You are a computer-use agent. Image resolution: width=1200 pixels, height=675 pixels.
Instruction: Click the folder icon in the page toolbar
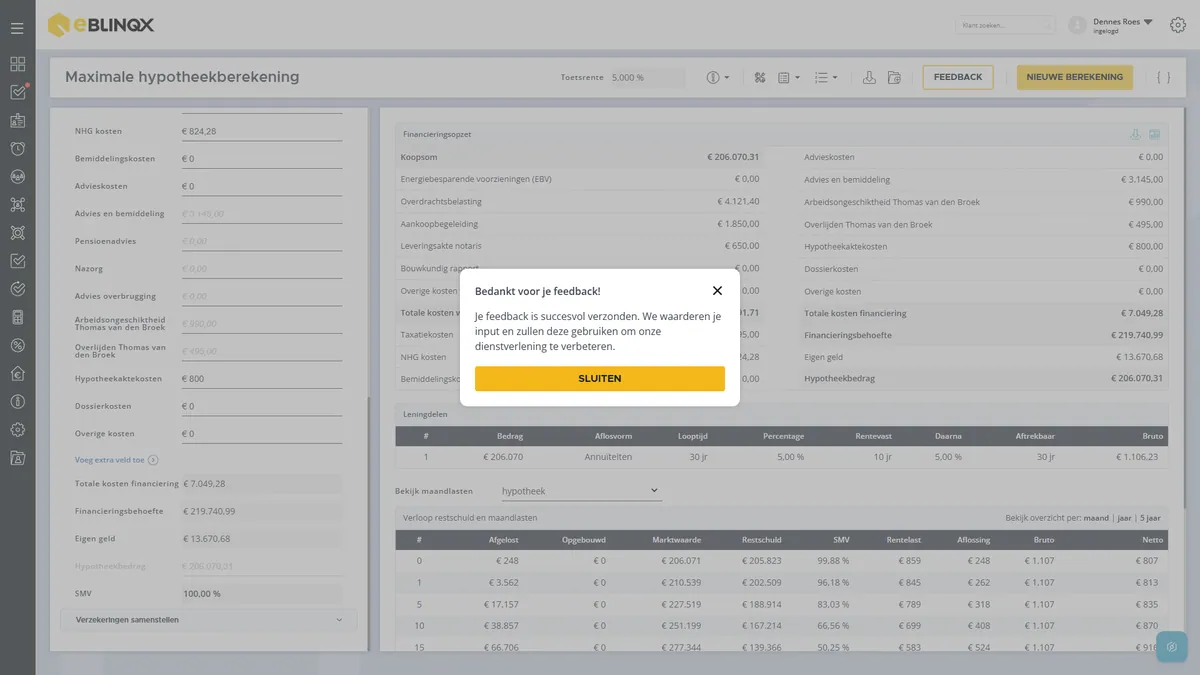click(x=894, y=77)
